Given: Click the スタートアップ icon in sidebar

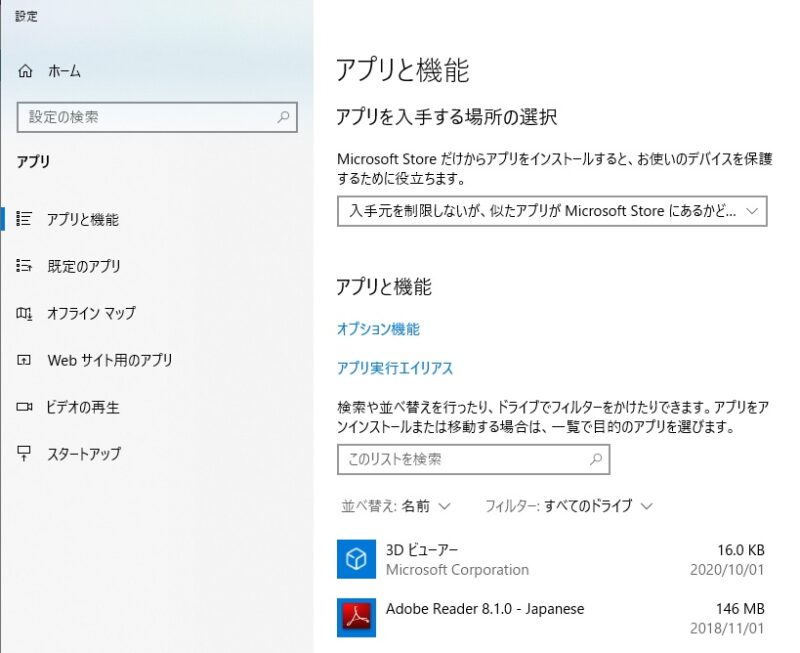Looking at the screenshot, I should pyautogui.click(x=24, y=454).
